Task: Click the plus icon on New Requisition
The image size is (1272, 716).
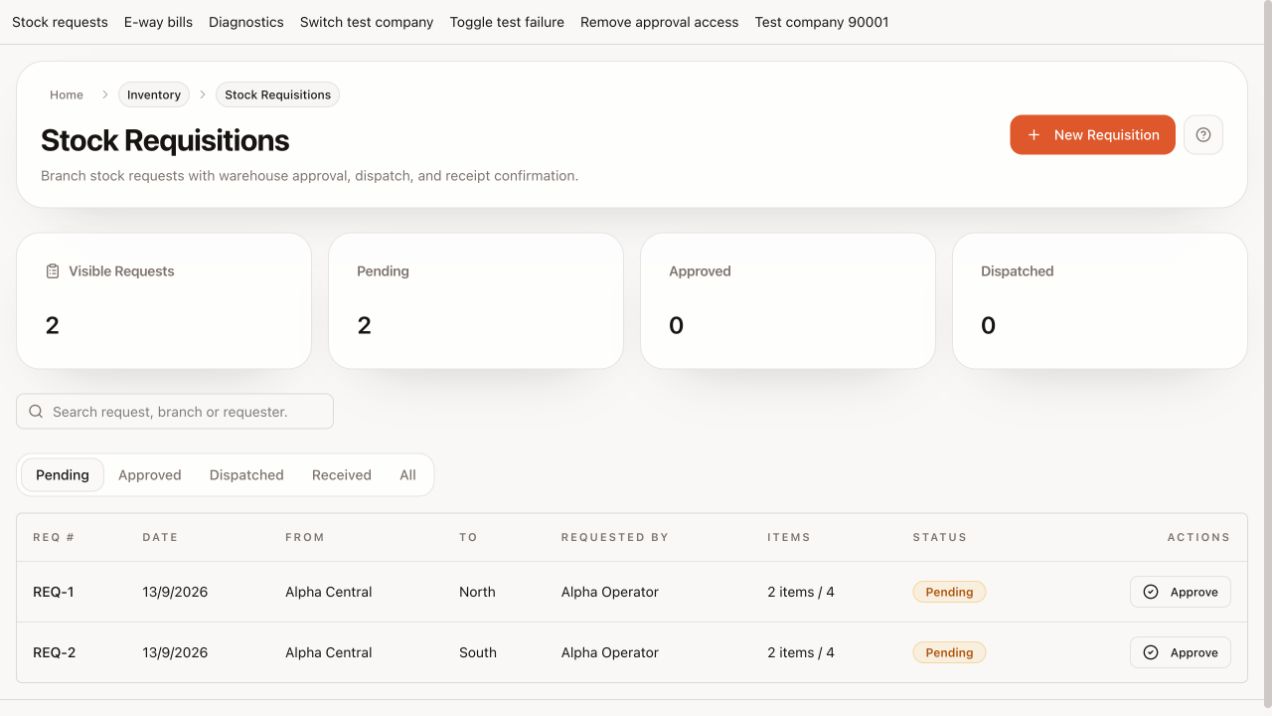Action: coord(1034,135)
